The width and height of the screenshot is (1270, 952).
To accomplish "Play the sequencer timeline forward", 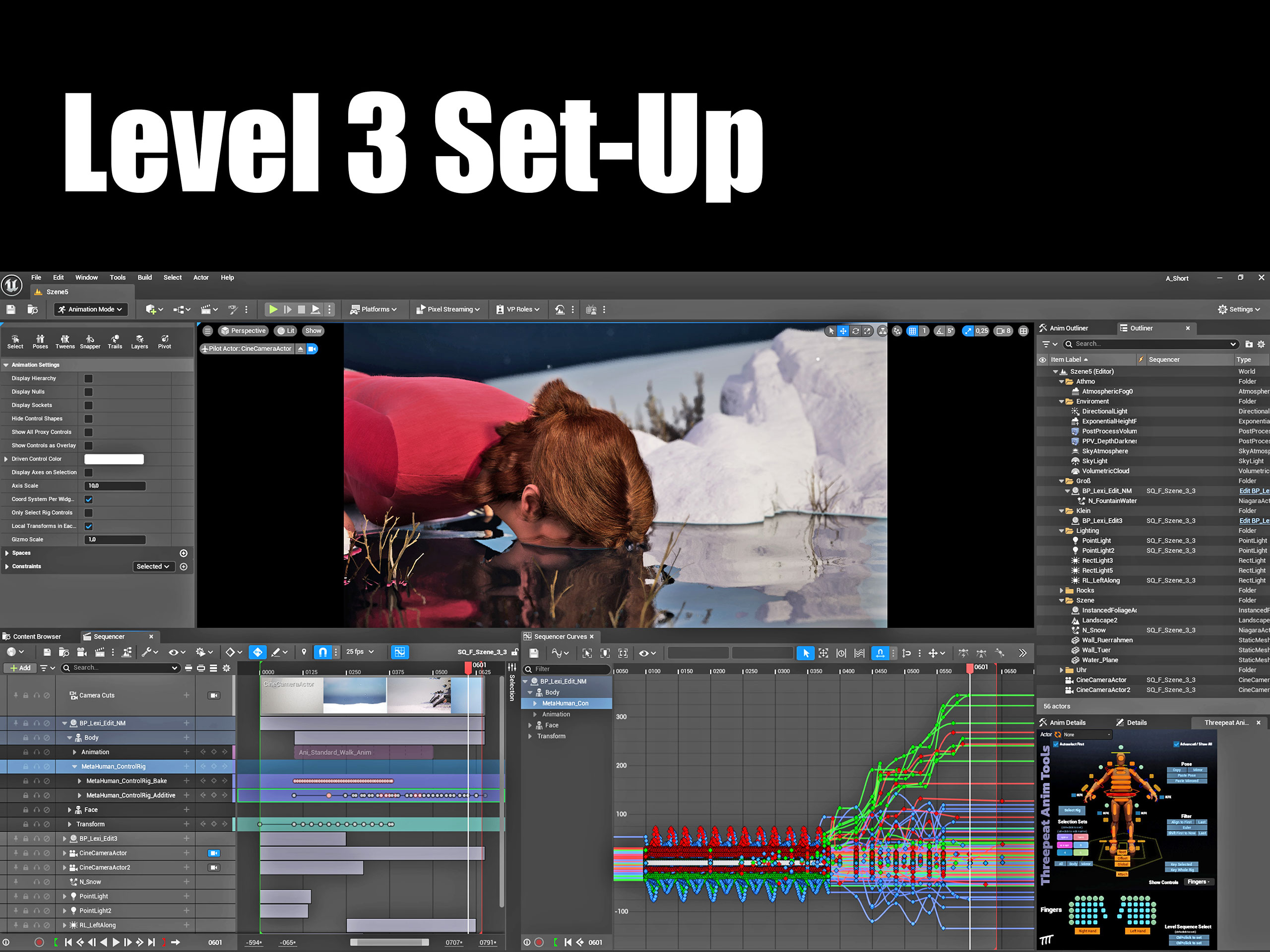I will [x=116, y=942].
